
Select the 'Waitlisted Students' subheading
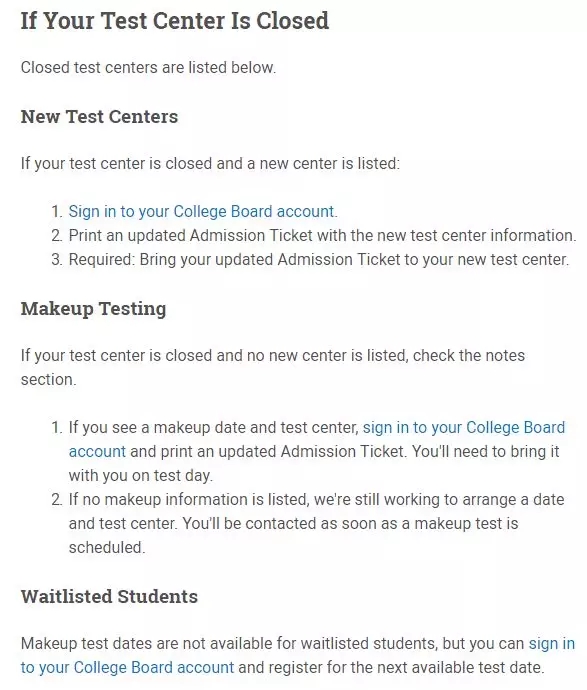point(109,597)
